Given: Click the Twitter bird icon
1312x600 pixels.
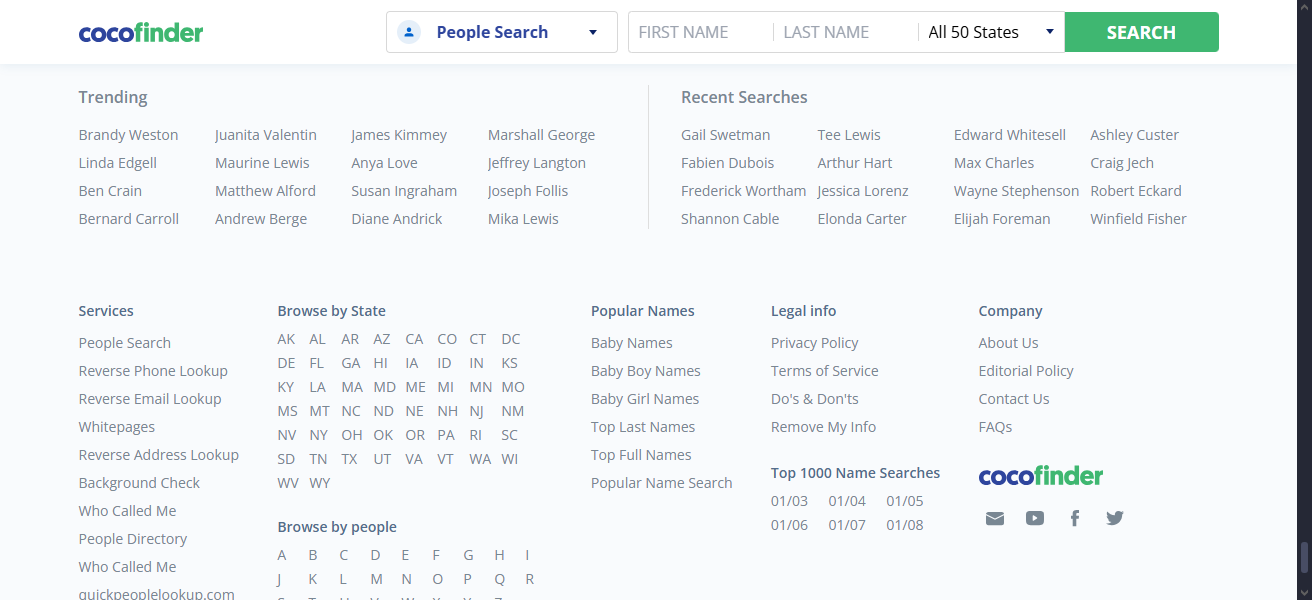Looking at the screenshot, I should pyautogui.click(x=1114, y=518).
